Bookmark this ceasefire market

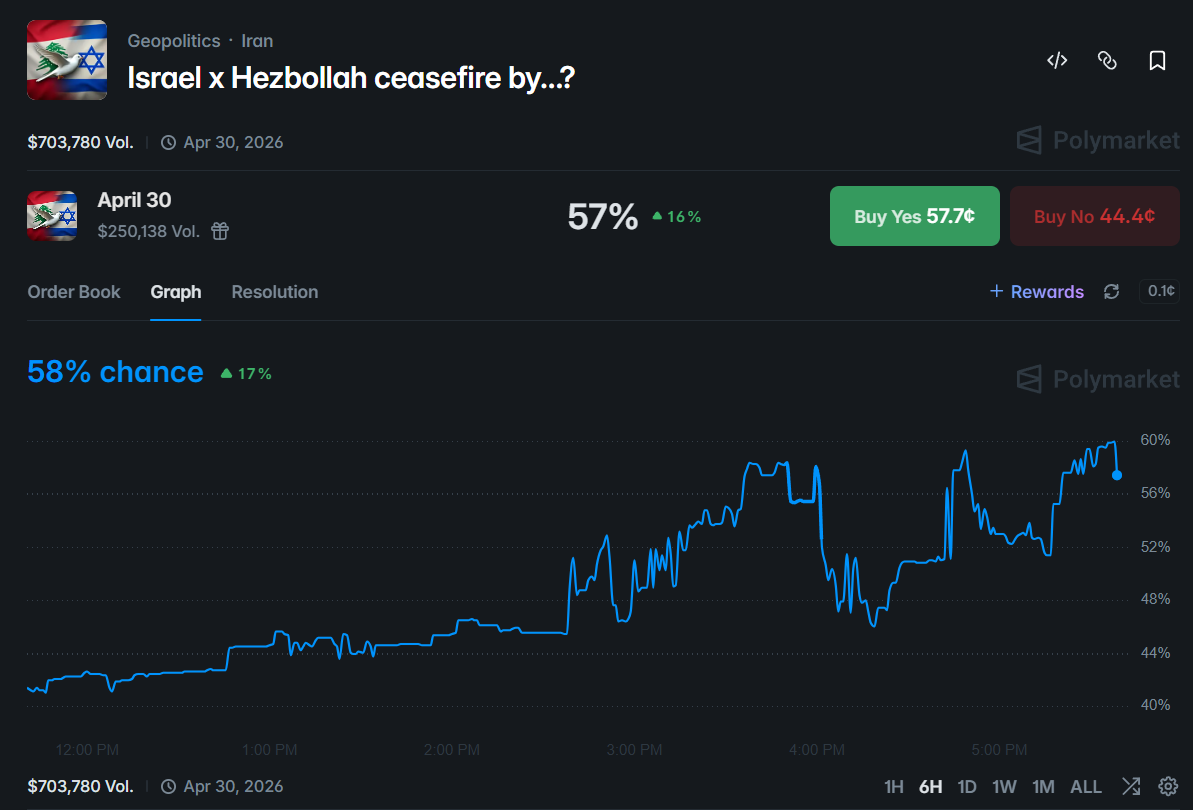tap(1157, 61)
